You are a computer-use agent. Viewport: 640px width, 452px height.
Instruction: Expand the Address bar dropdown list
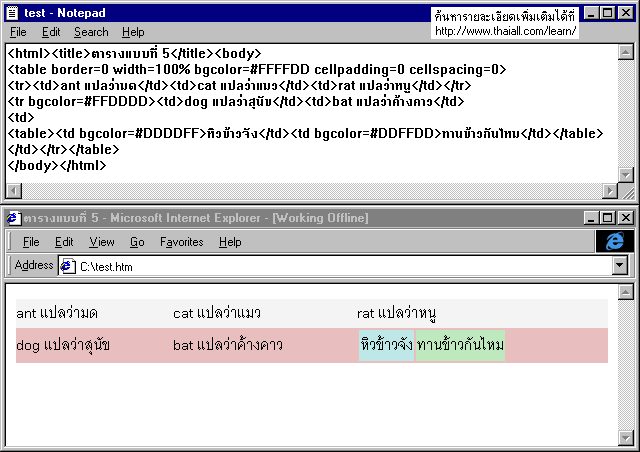[x=619, y=266]
